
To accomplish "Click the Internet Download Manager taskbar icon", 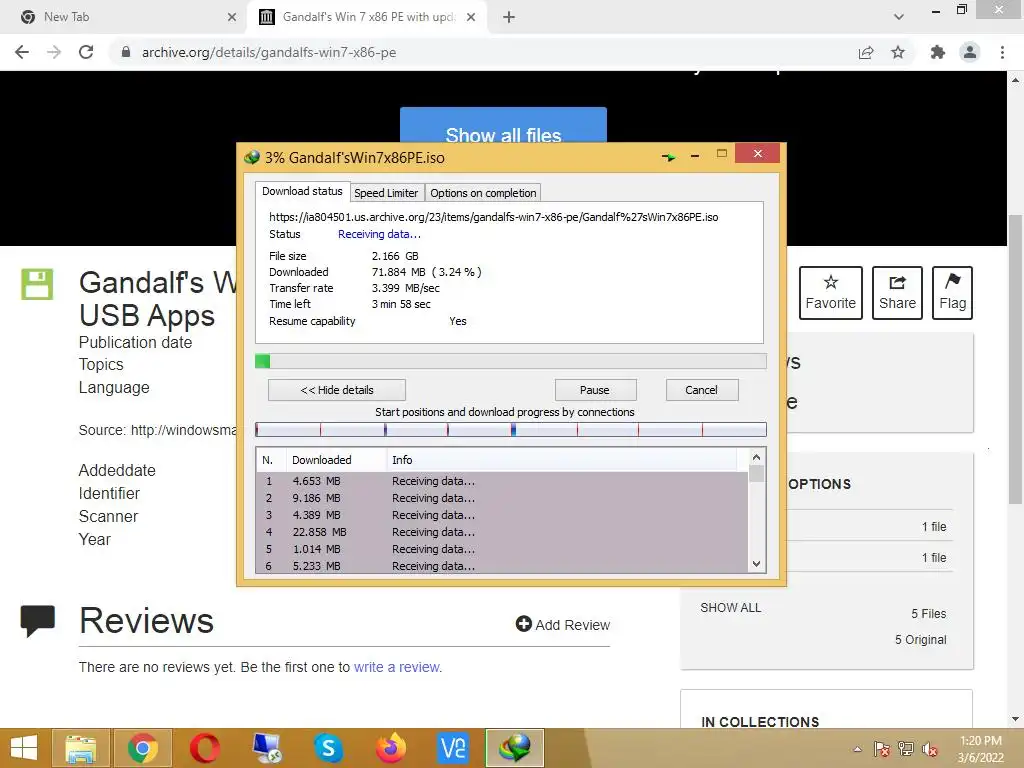I will point(515,748).
